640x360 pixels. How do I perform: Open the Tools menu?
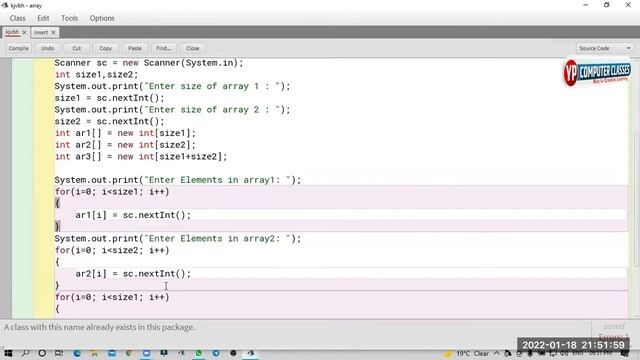coord(69,18)
